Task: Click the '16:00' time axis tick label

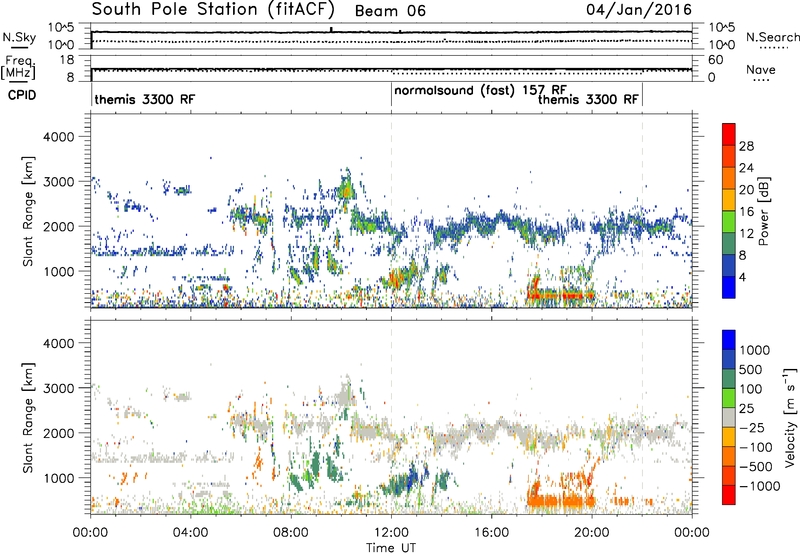Action: 491,533
